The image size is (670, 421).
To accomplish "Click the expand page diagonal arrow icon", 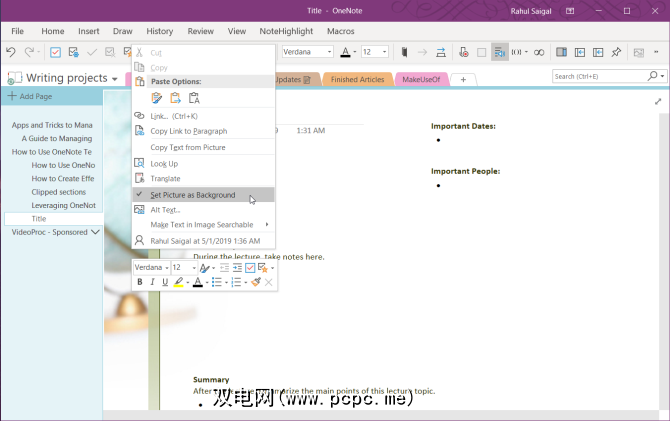I will [x=658, y=102].
